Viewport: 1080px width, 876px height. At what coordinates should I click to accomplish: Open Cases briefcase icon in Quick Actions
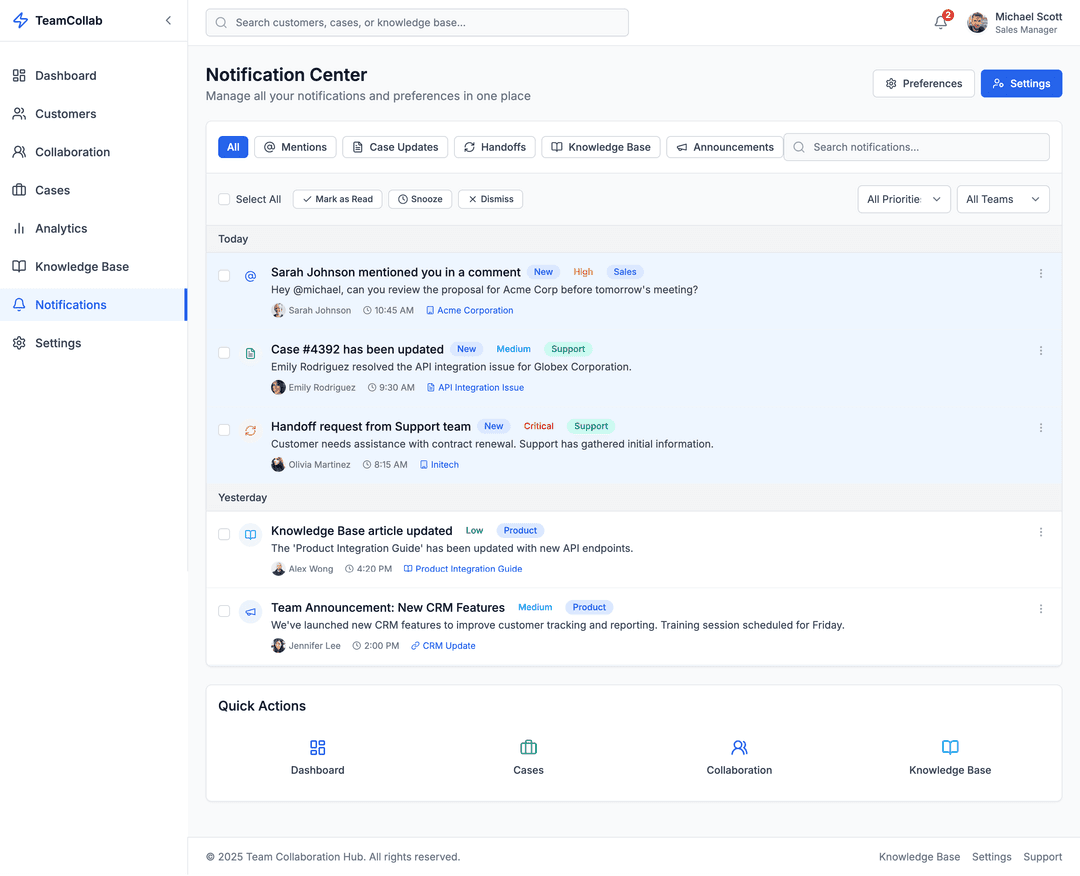click(528, 748)
